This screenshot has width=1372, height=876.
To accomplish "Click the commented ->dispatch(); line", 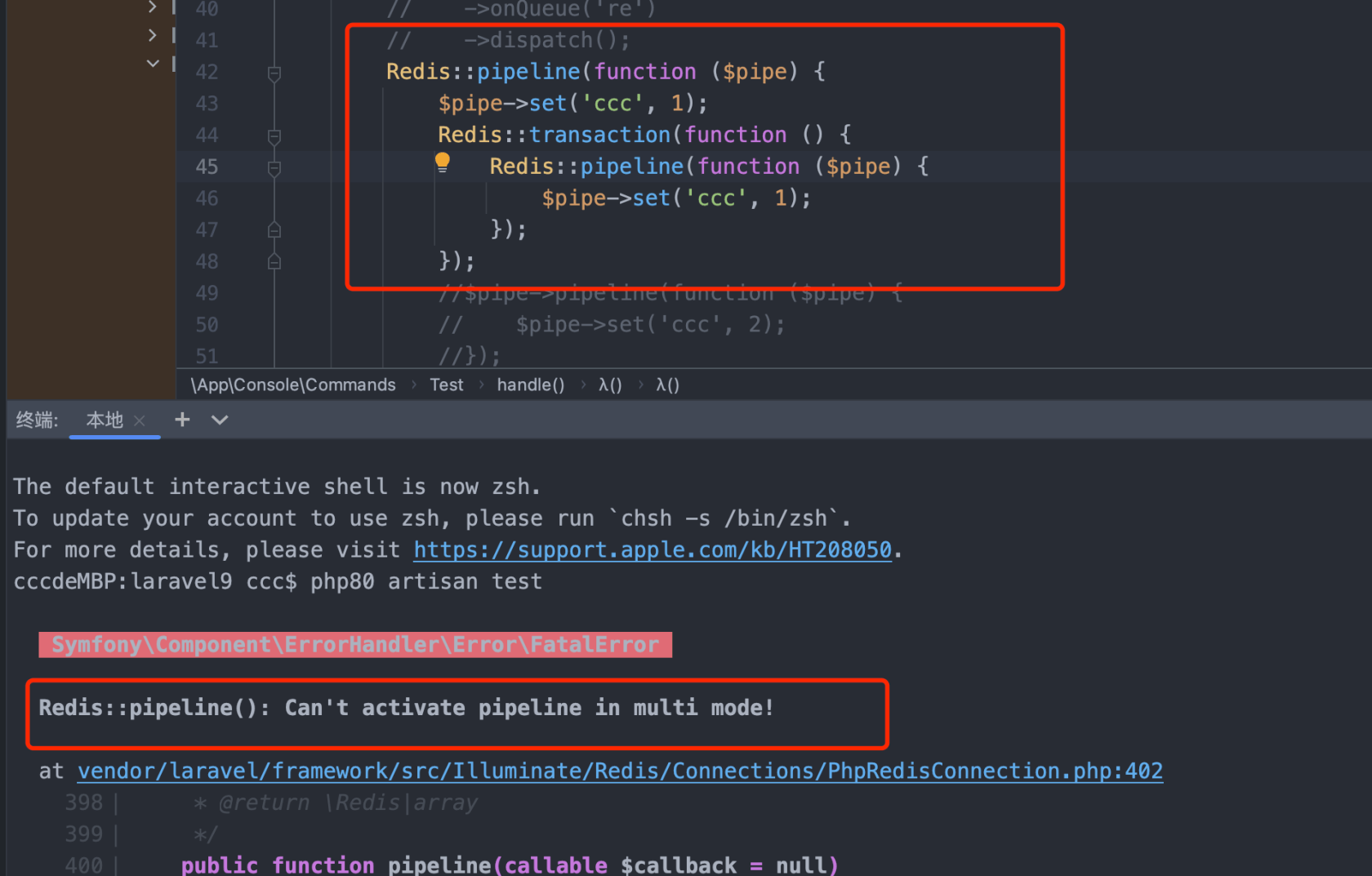I will coord(508,40).
